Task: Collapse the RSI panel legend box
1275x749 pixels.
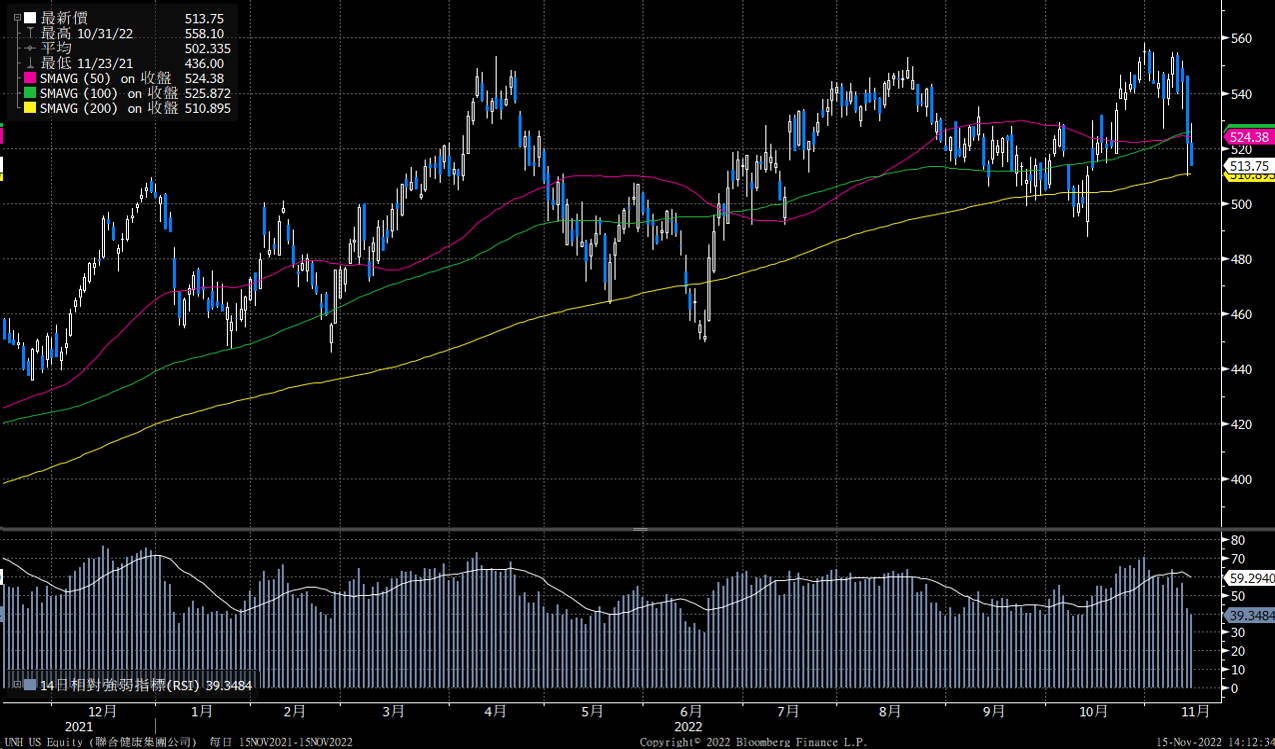Action: [x=18, y=684]
